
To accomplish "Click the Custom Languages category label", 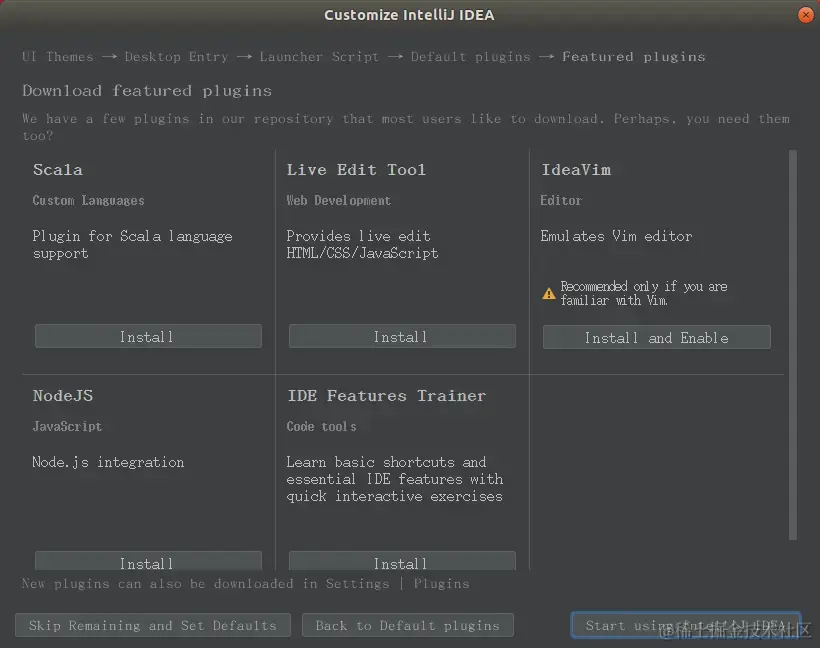I will coord(88,200).
